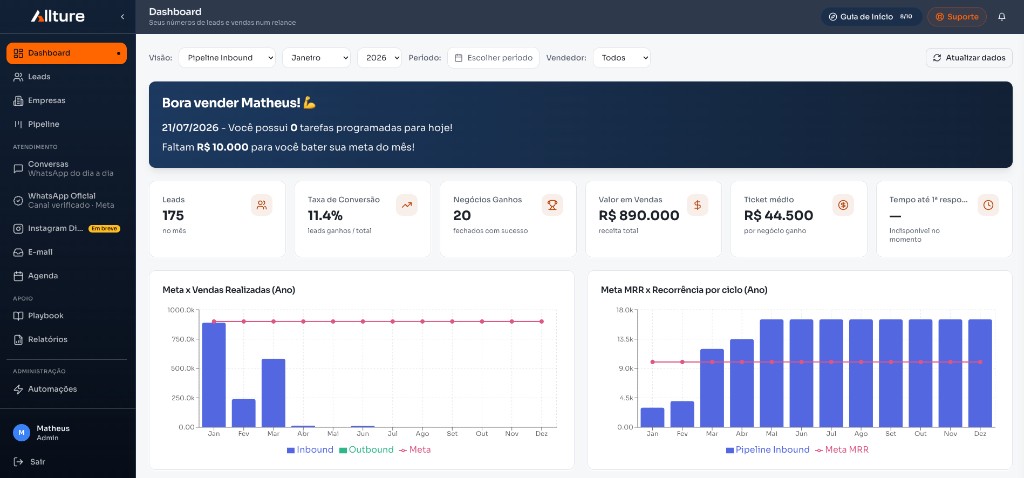Viewport: 1024px width, 478px height.
Task: Click the R$ 890.000 sales value
Action: click(x=639, y=216)
